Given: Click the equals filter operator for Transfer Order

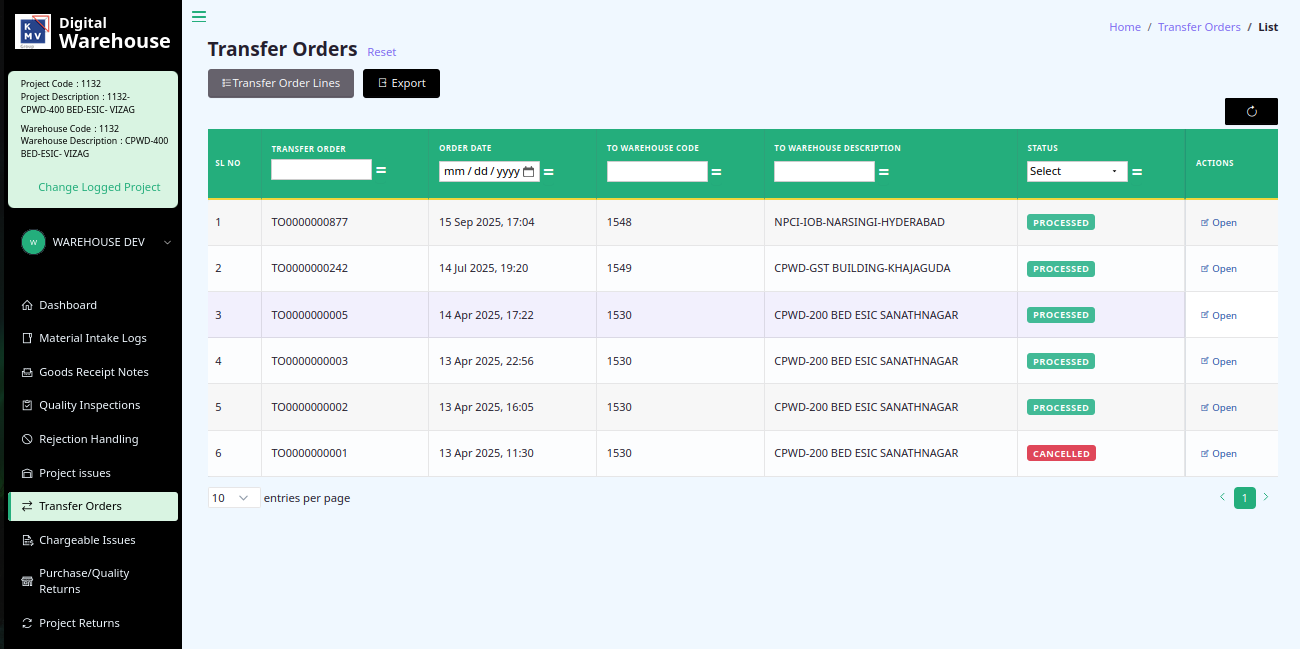Looking at the screenshot, I should point(381,171).
